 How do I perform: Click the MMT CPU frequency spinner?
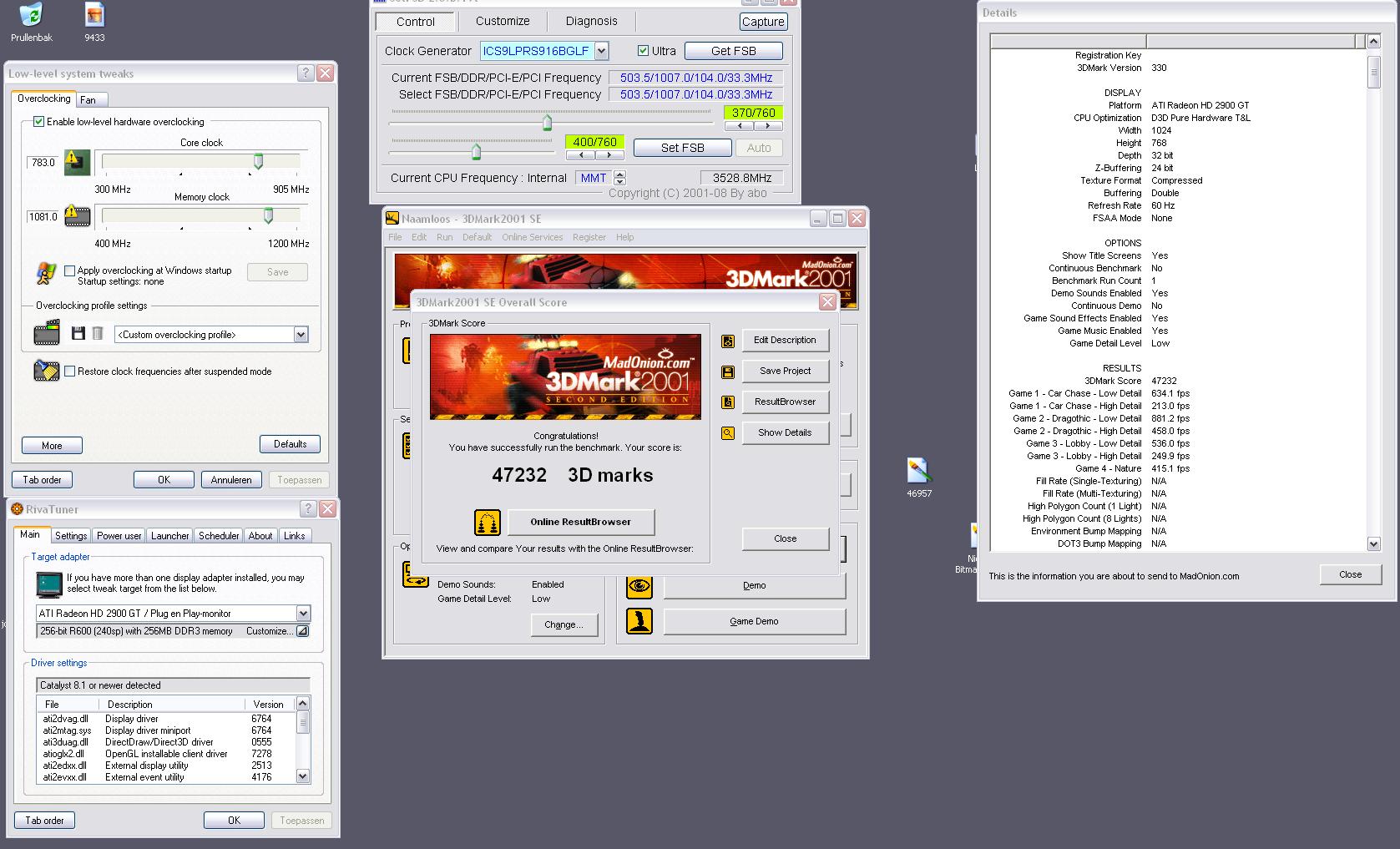click(619, 178)
